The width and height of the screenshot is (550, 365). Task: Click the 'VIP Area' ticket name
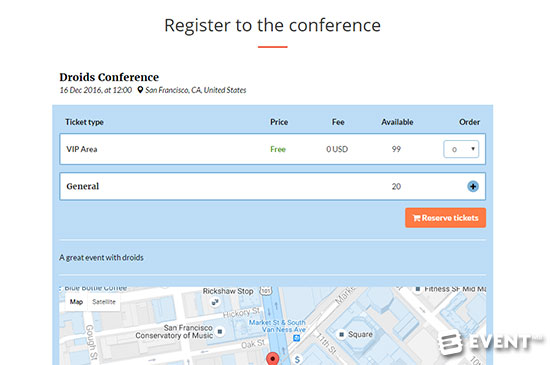coord(82,149)
